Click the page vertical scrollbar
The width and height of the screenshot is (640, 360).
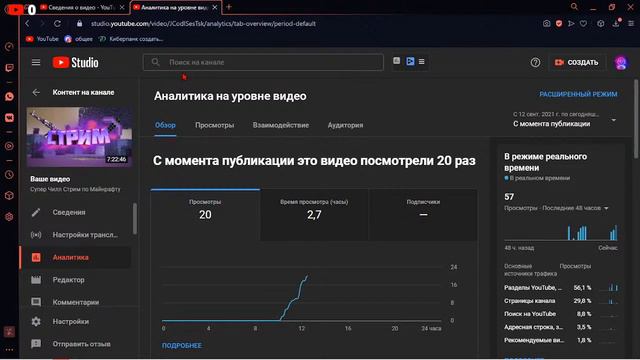[636, 118]
